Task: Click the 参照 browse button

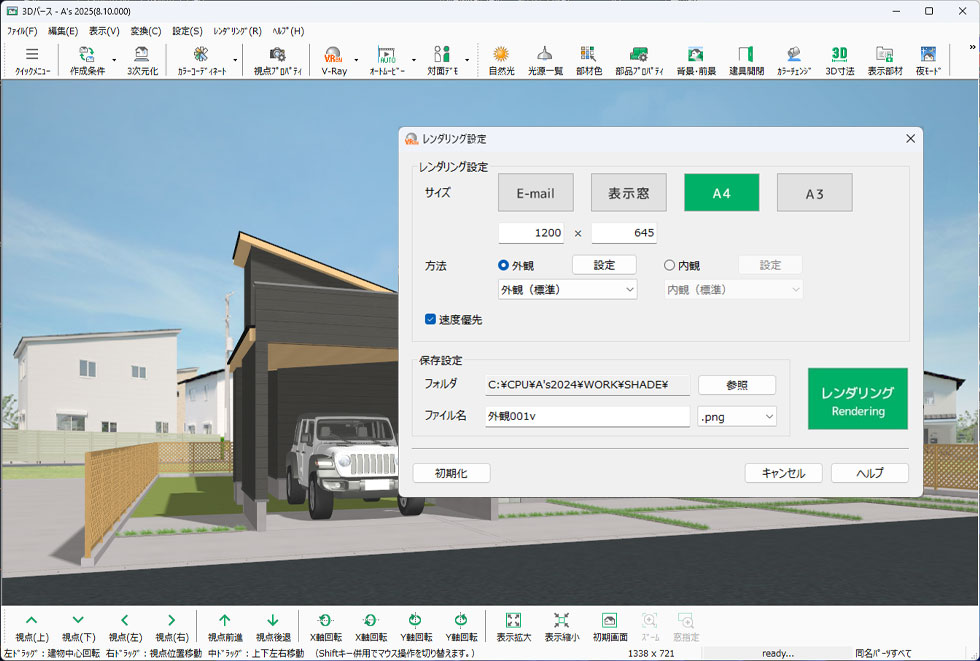Action: click(737, 385)
